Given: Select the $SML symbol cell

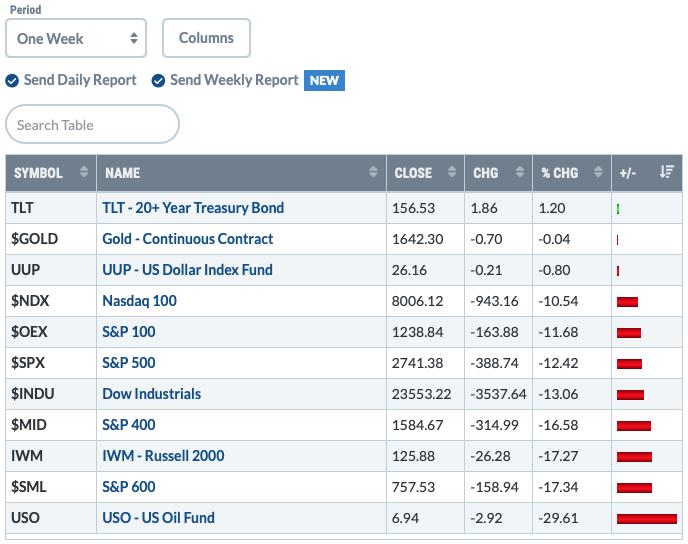Looking at the screenshot, I should [x=51, y=487].
